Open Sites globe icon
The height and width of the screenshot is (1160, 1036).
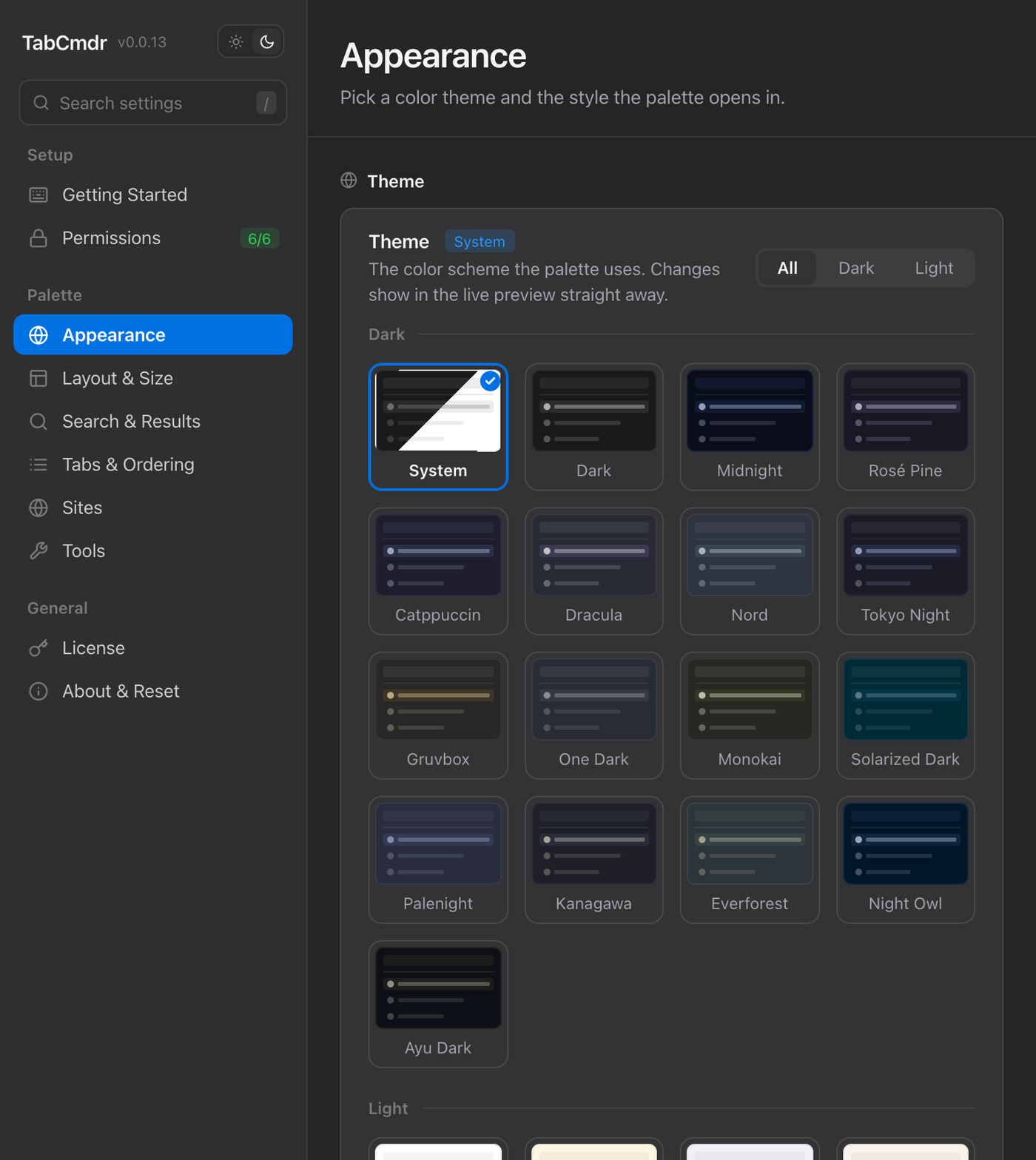pyautogui.click(x=38, y=508)
